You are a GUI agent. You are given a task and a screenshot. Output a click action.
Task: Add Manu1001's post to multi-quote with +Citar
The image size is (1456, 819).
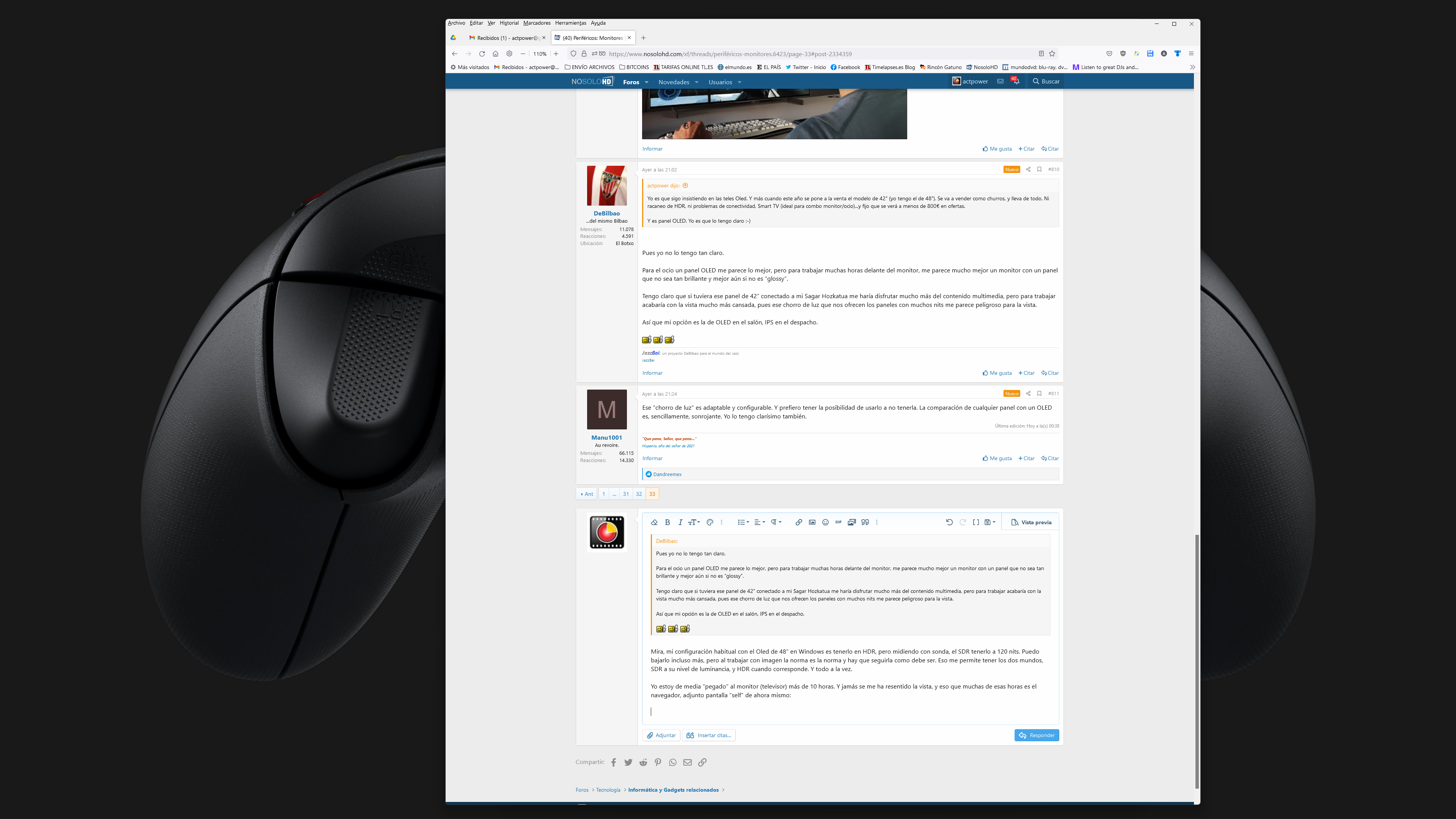point(1026,458)
